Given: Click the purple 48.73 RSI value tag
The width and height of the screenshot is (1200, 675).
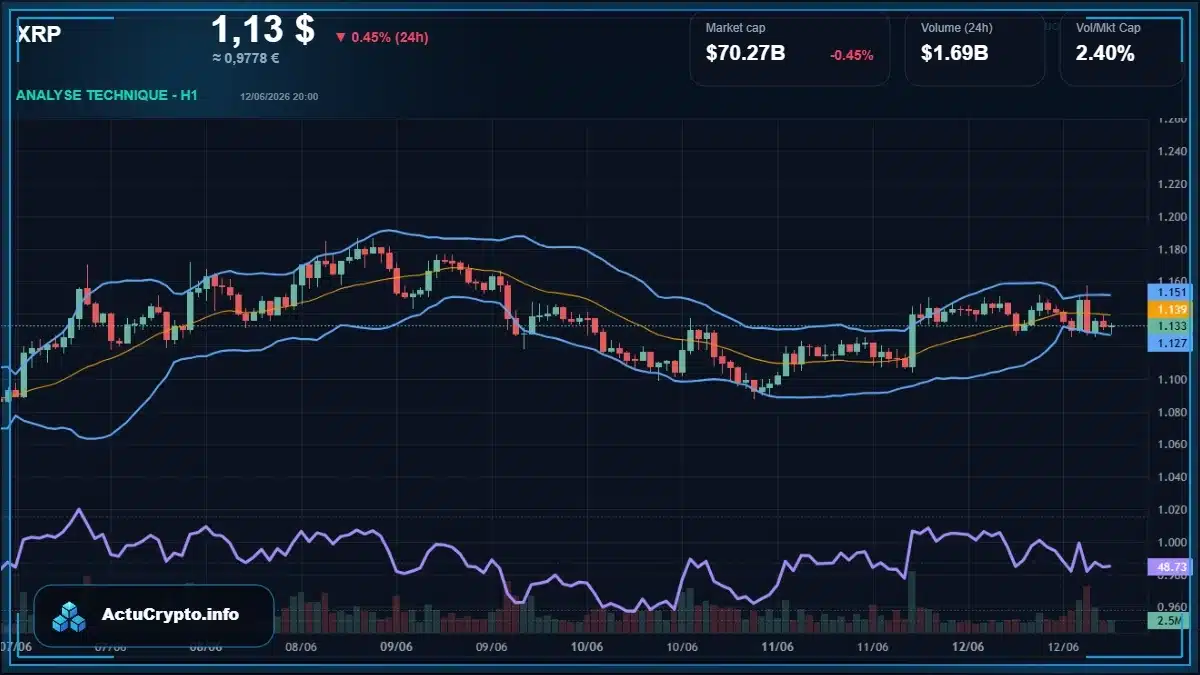Looking at the screenshot, I should (x=1168, y=566).
